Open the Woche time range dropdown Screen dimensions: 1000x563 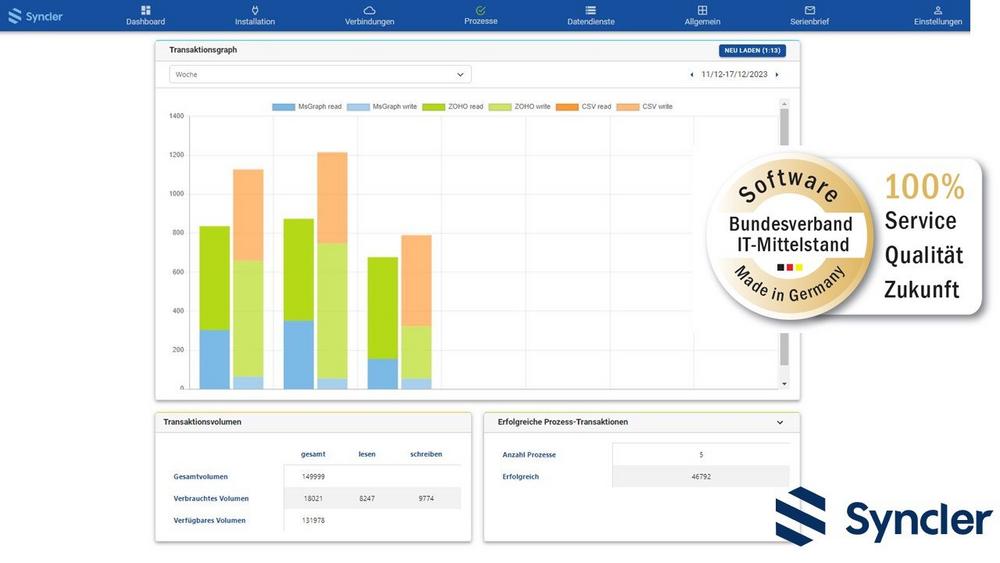tap(320, 74)
